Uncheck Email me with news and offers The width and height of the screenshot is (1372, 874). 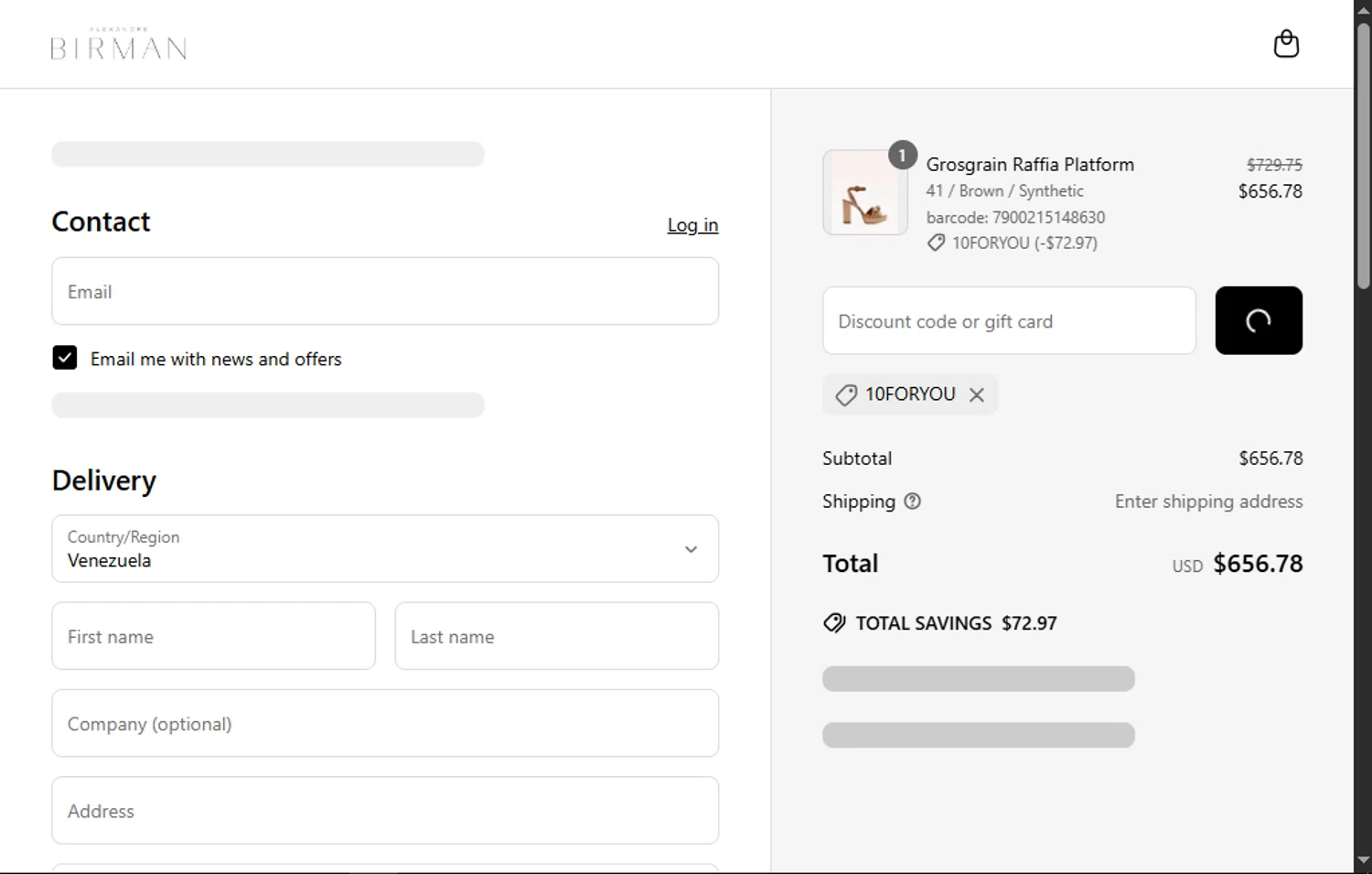pyautogui.click(x=65, y=358)
